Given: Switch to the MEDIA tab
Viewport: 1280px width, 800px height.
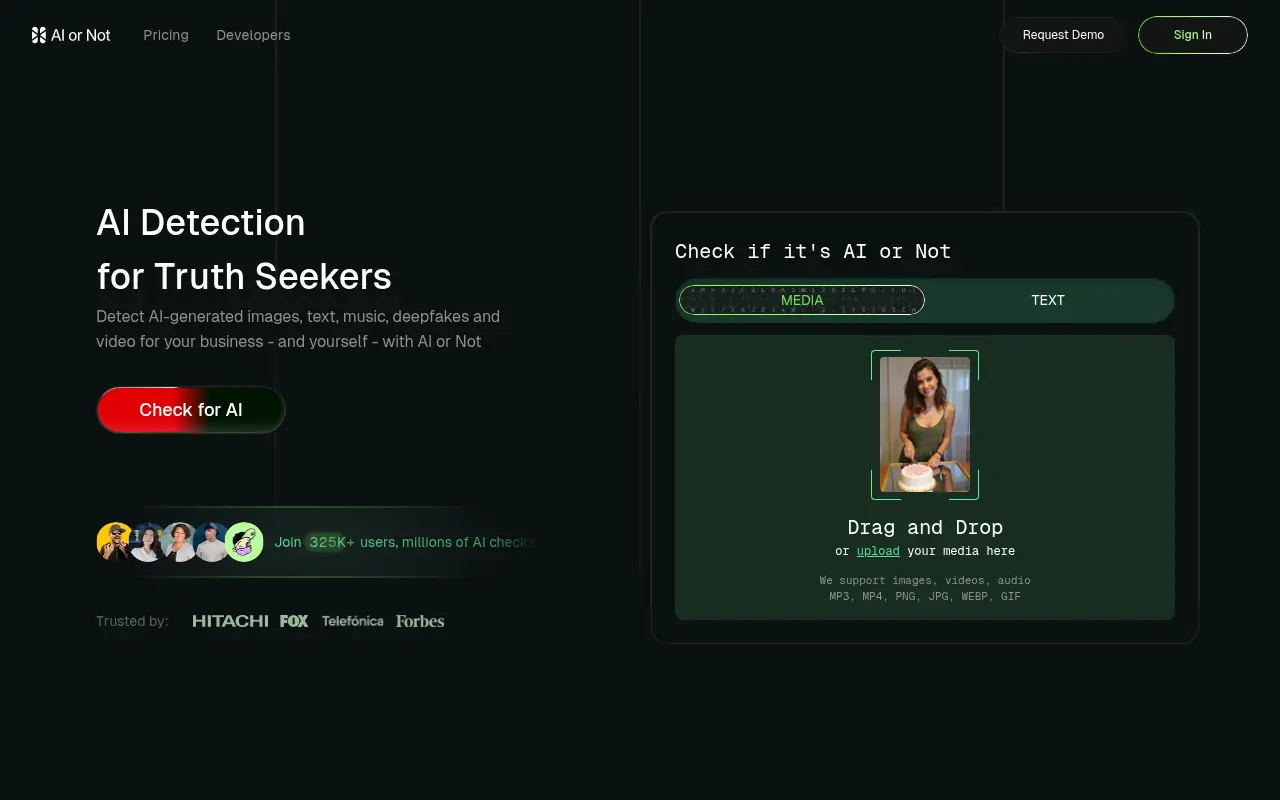Looking at the screenshot, I should pyautogui.click(x=801, y=300).
